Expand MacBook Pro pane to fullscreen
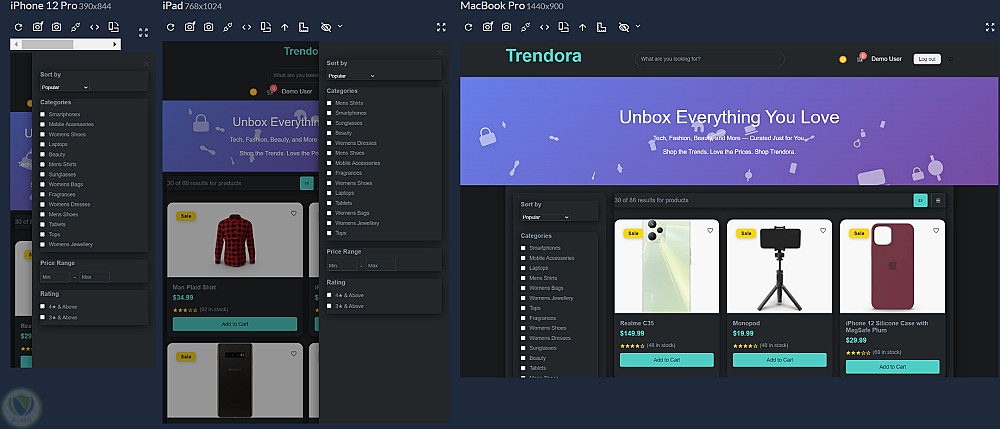The width and height of the screenshot is (1000, 429). tap(990, 27)
